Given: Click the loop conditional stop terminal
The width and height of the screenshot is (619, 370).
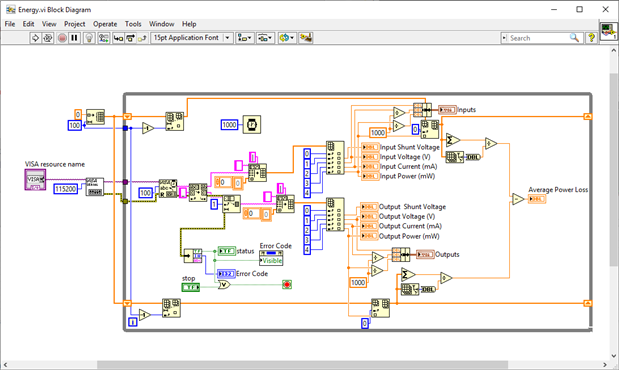Looking at the screenshot, I should (287, 284).
